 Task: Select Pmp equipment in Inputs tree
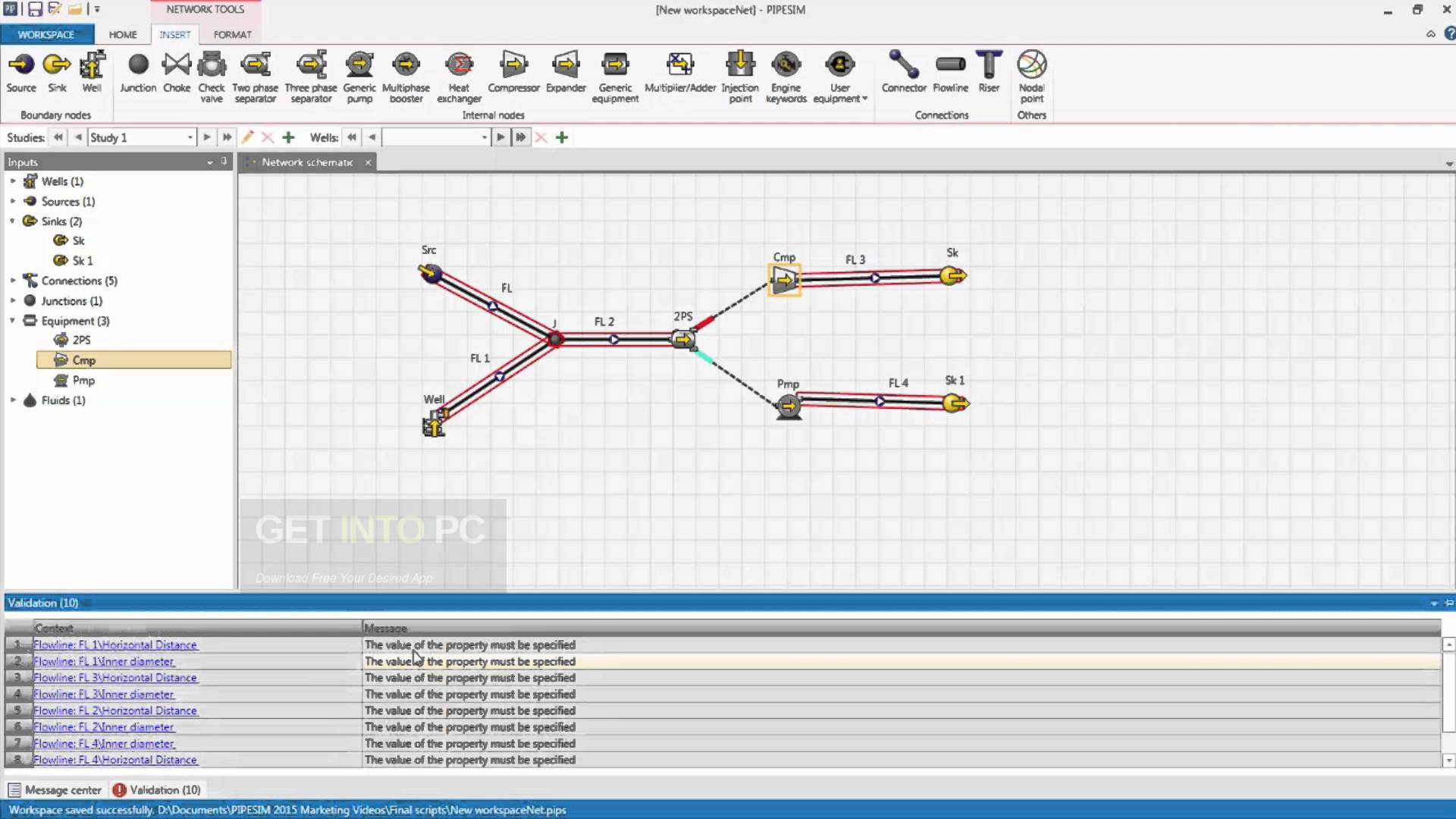pyautogui.click(x=74, y=380)
